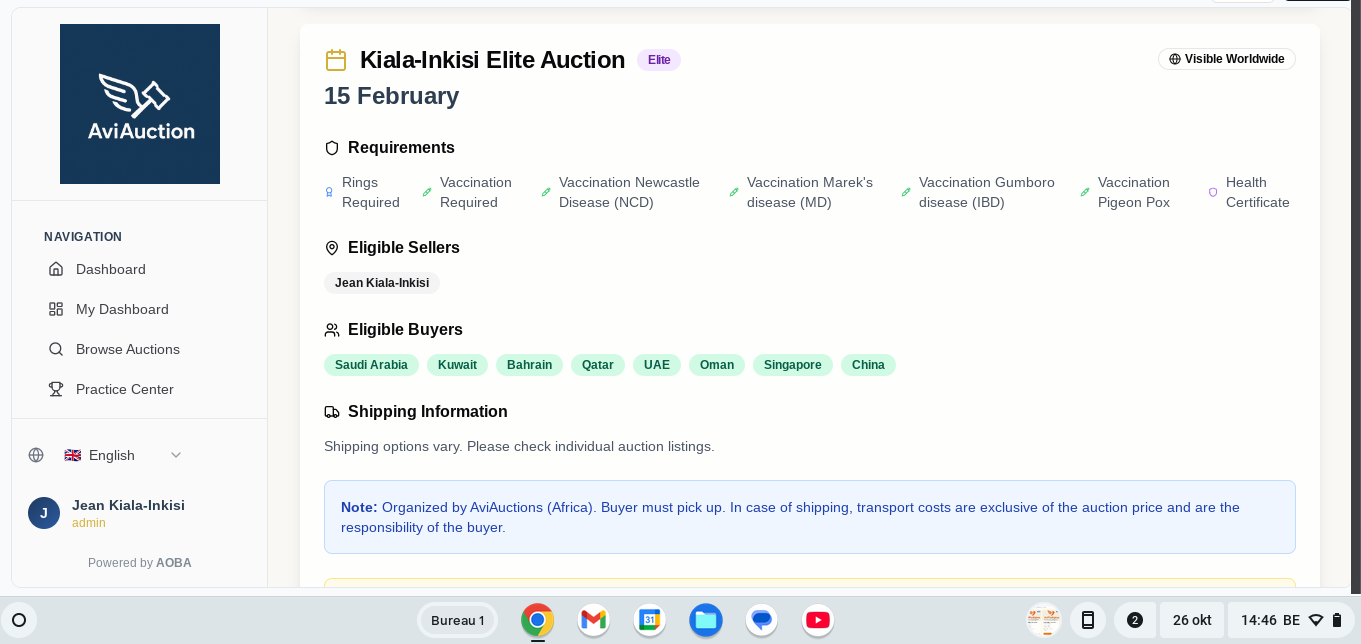Open Dashboard from the navigation
Image resolution: width=1361 pixels, height=644 pixels.
[x=110, y=269]
